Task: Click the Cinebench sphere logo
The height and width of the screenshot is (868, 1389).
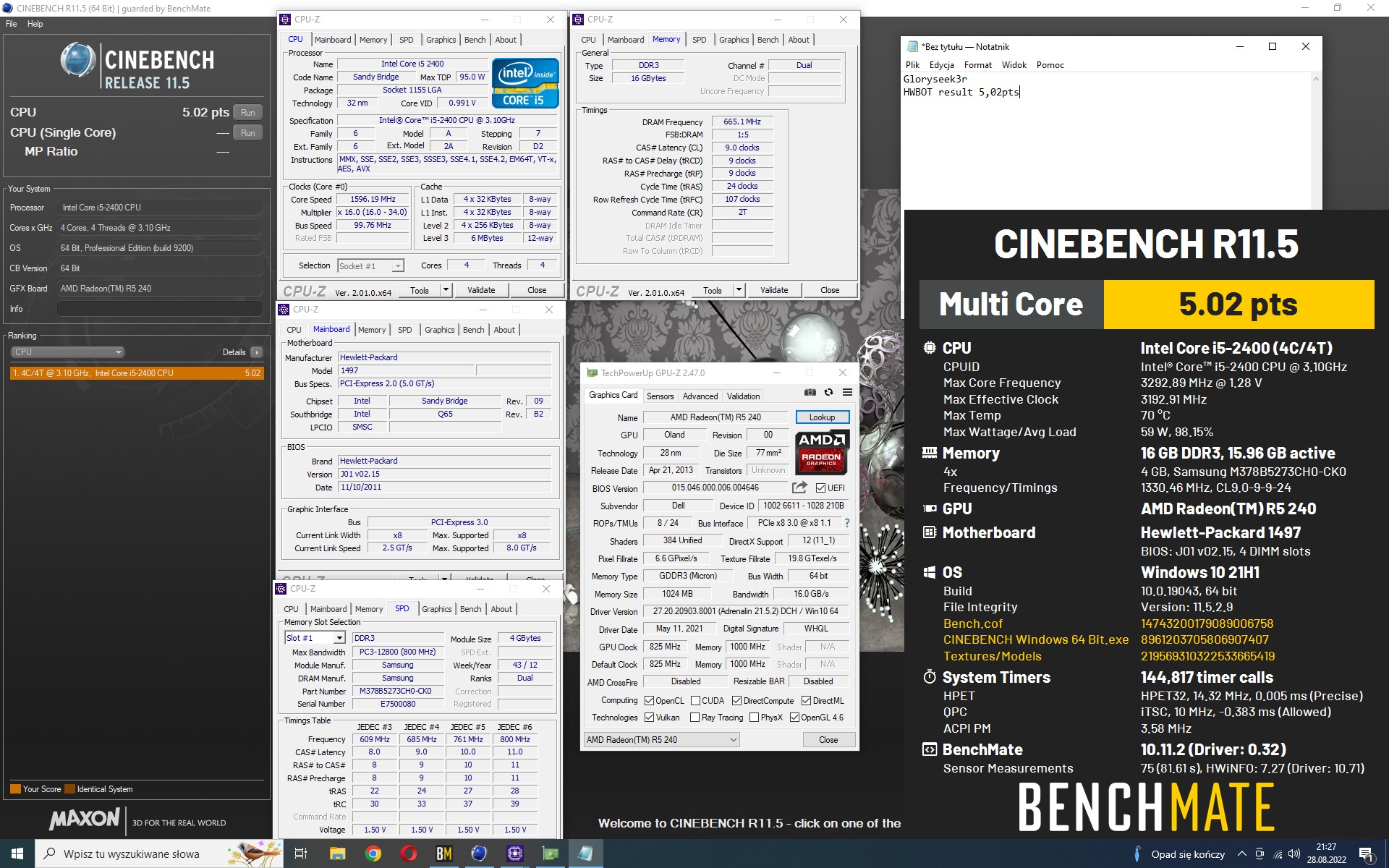Action: pos(77,60)
